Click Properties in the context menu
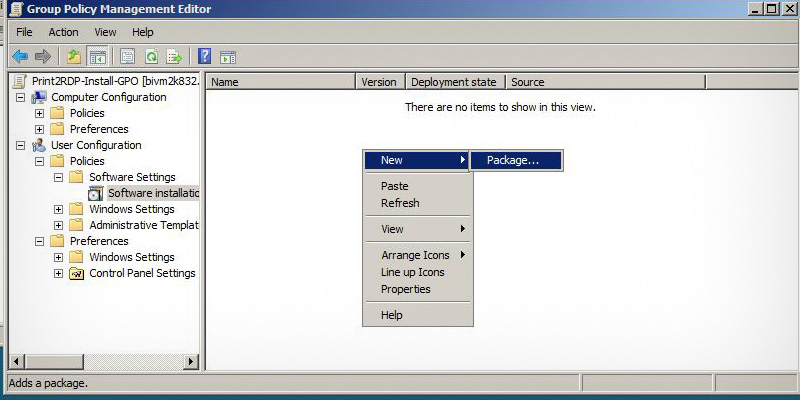The height and width of the screenshot is (400, 800). [405, 289]
